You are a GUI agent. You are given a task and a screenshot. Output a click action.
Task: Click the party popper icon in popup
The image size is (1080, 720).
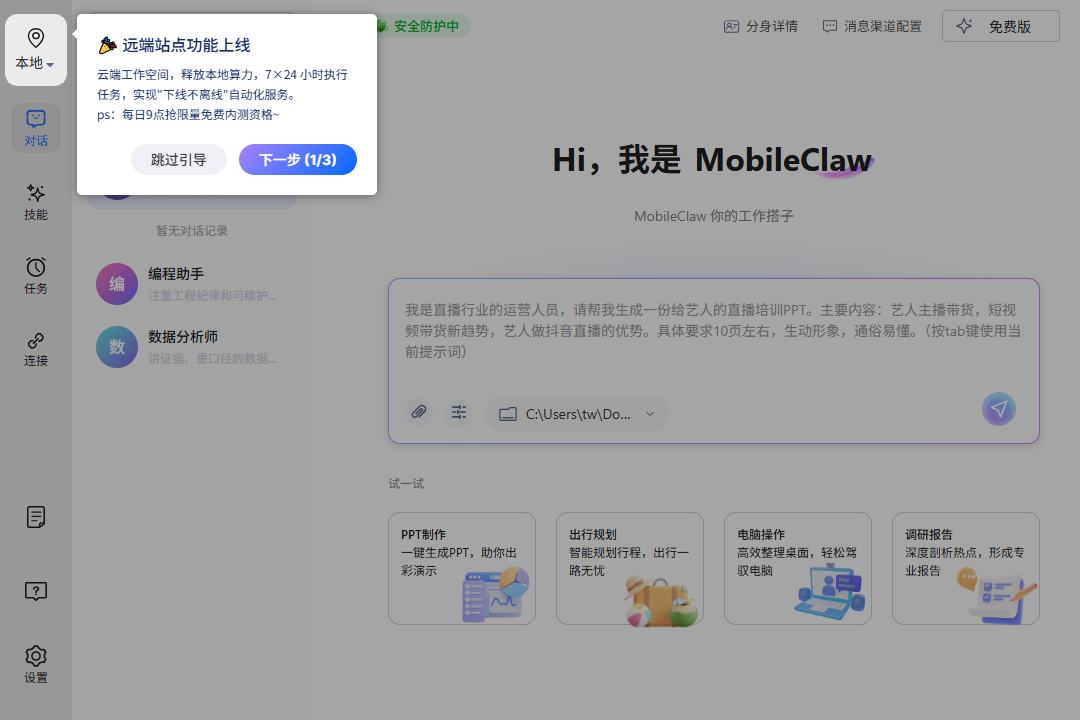(x=107, y=45)
